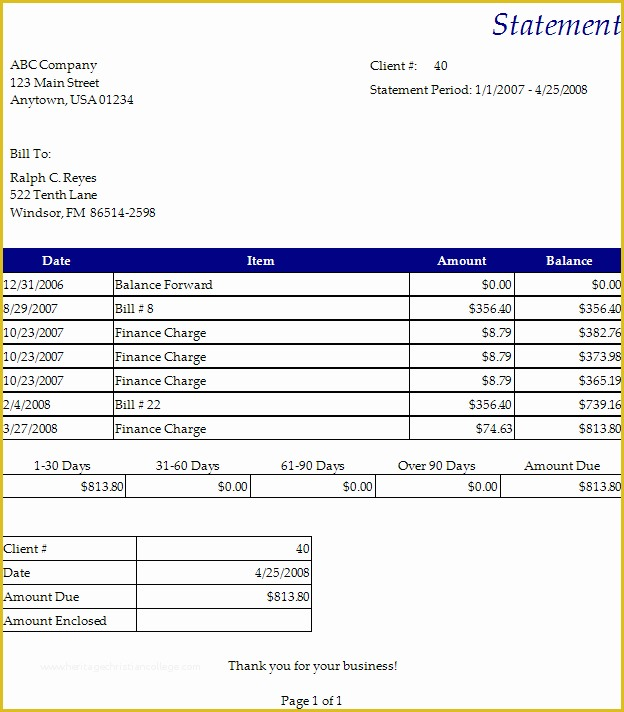Image resolution: width=624 pixels, height=712 pixels.
Task: Click the value under 1-30 Days
Action: [102, 487]
